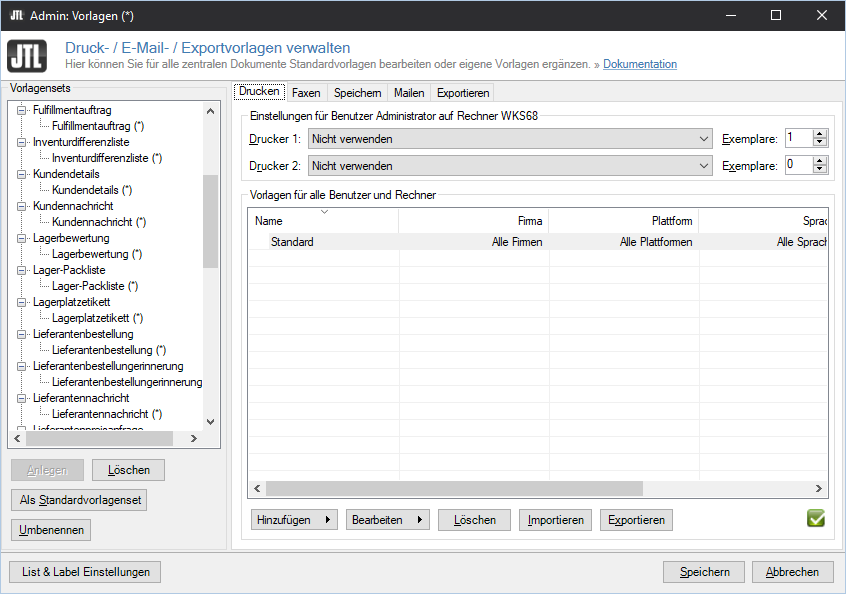This screenshot has width=846, height=594.
Task: Open the Dokumentation link
Action: click(x=639, y=64)
